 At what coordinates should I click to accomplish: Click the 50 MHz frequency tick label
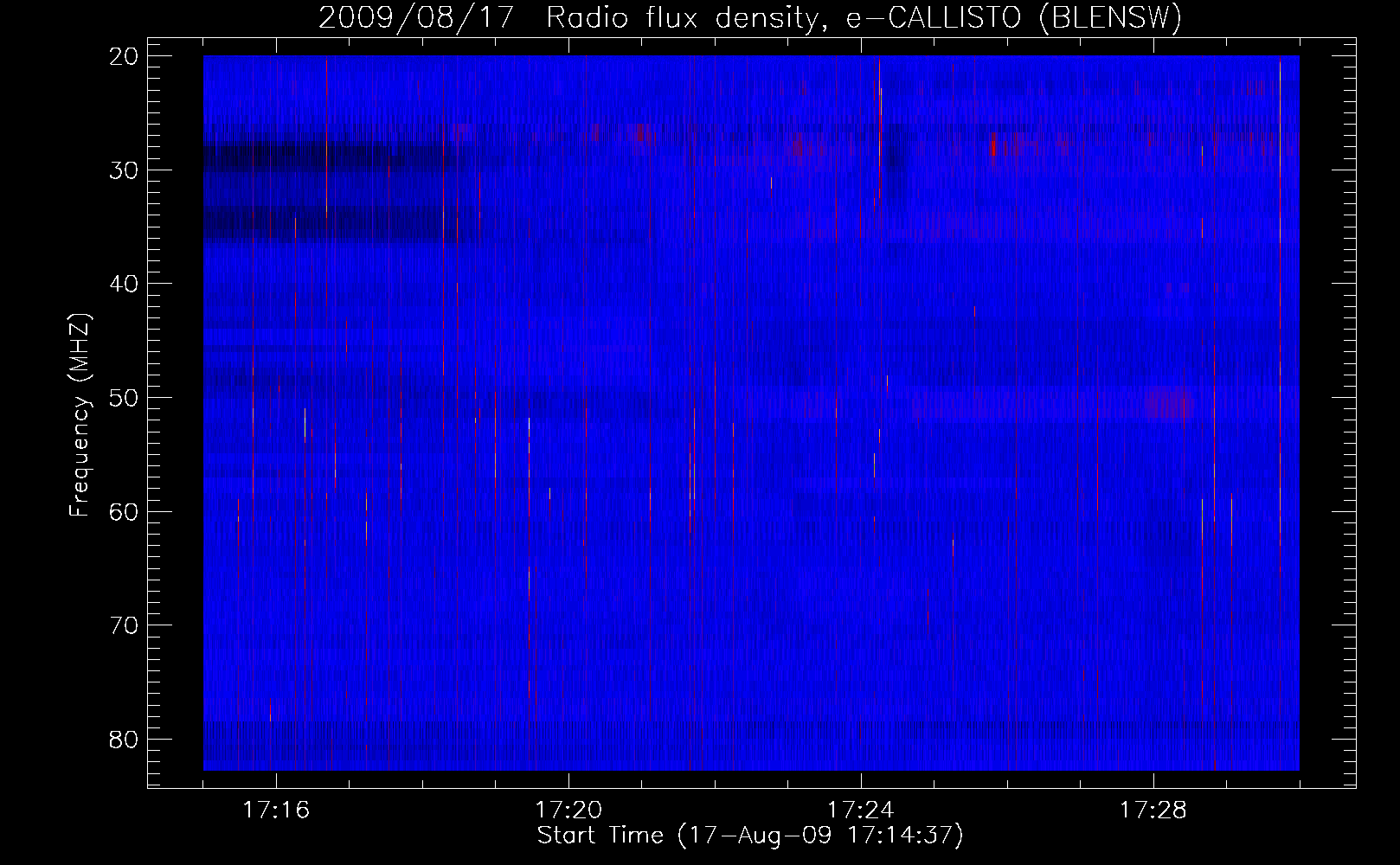click(x=125, y=398)
